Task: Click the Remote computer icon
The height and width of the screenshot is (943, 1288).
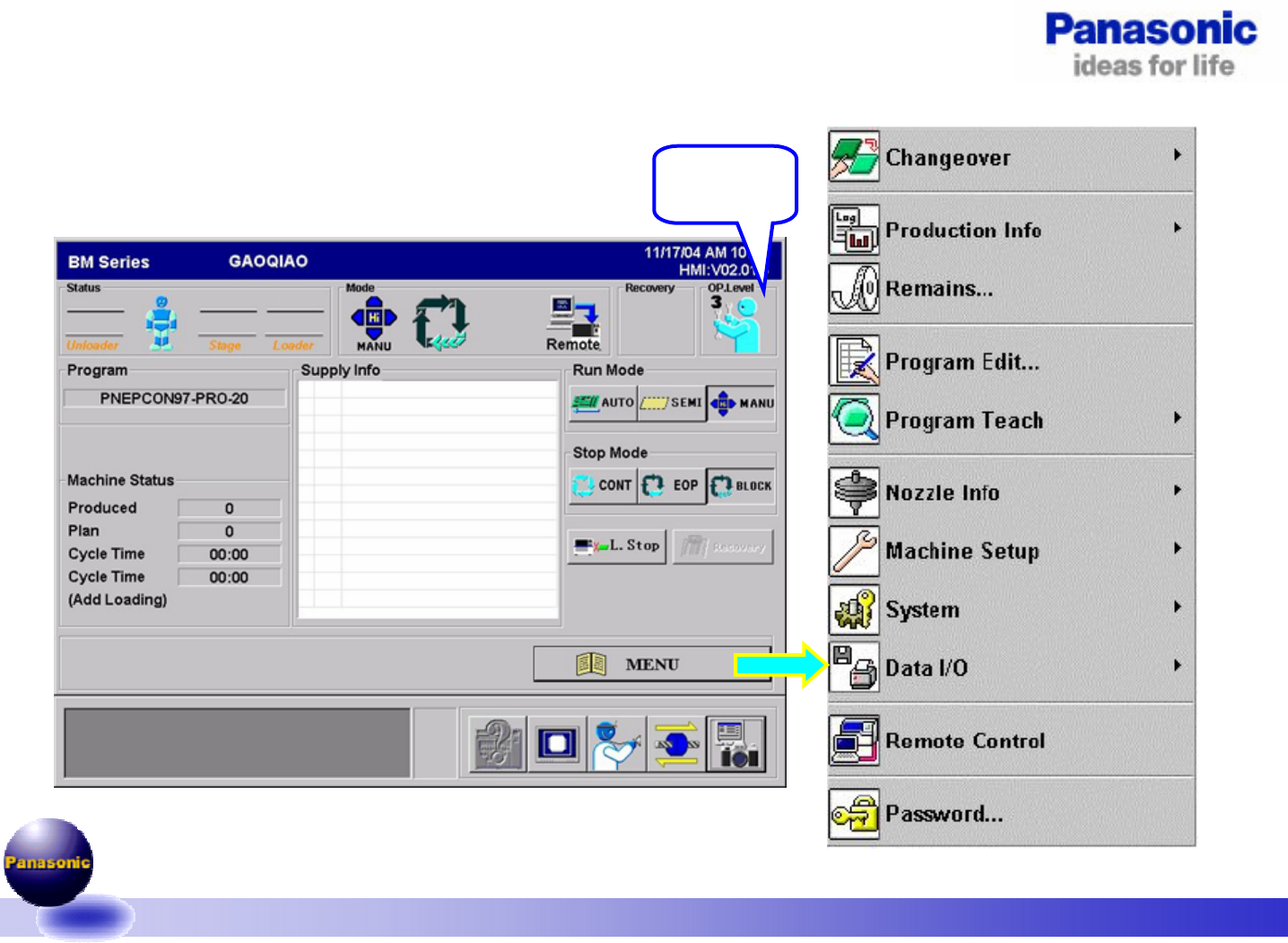Action: [x=573, y=324]
